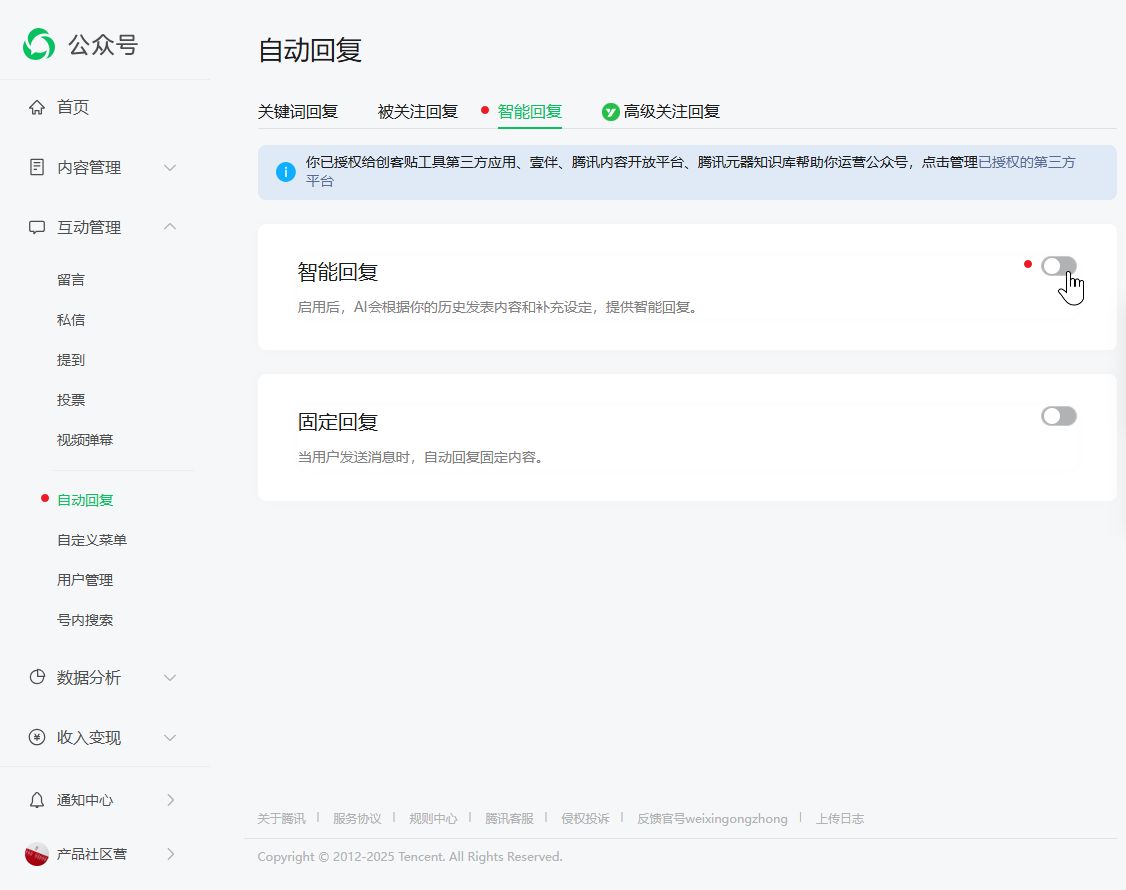The height and width of the screenshot is (890, 1126).
Task: Click the 内容管理 document icon
Action: point(37,168)
